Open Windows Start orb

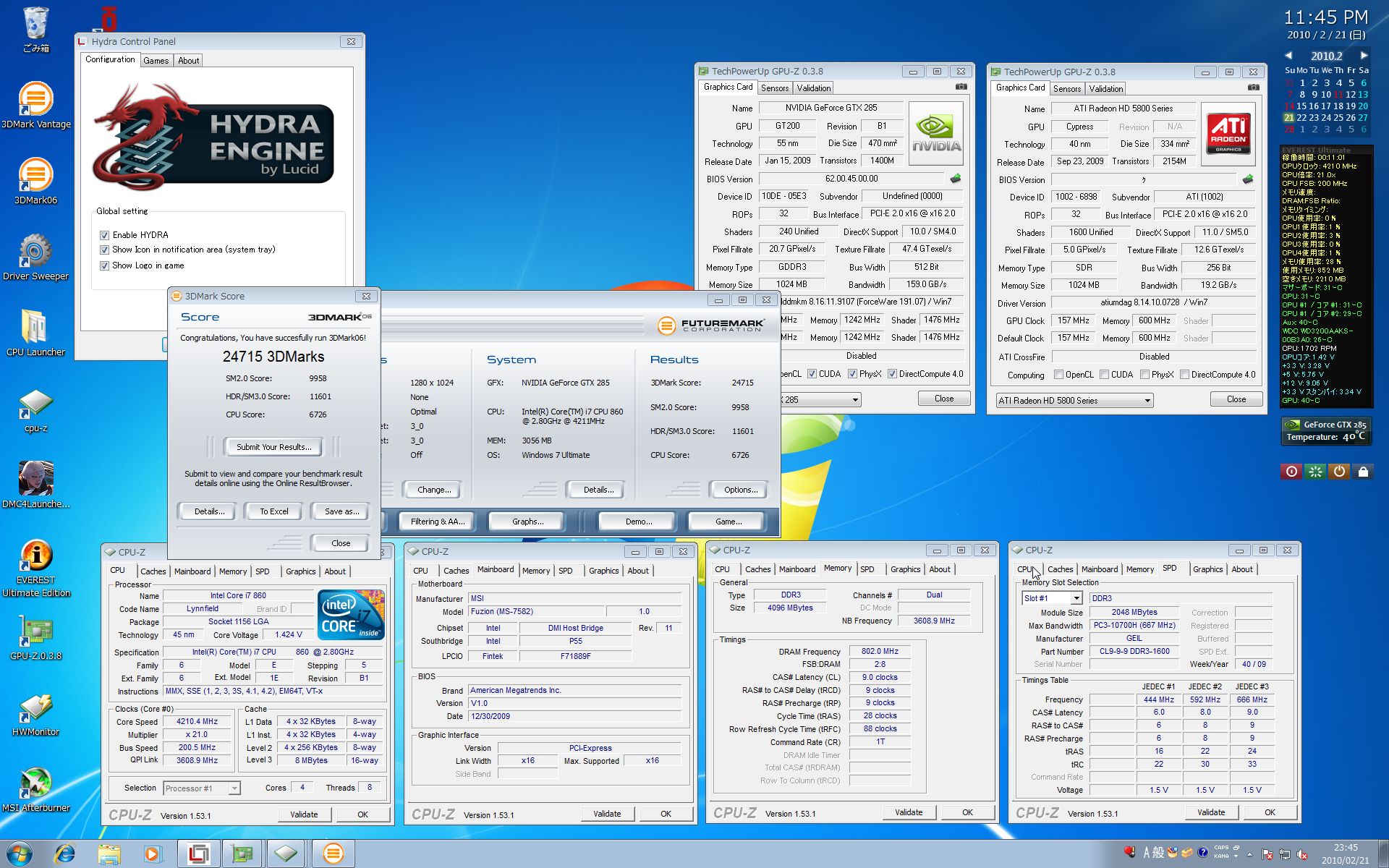tap(20, 854)
